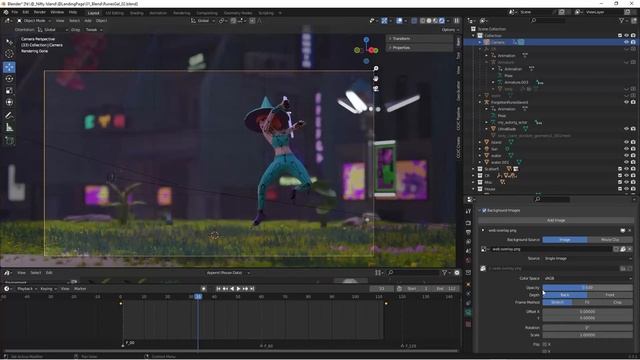Hide the Camera object in outliner
Screen dimensions: 640x360
coord(626,42)
